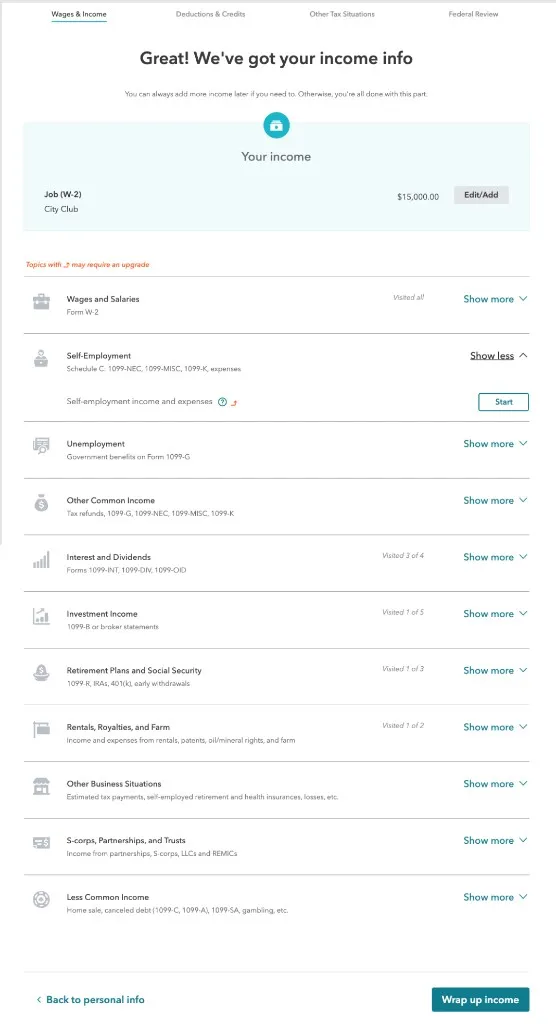Screen dimensions: 556x1024
Task: Click the storefront icon for Other Business Situations
Action: click(x=41, y=786)
